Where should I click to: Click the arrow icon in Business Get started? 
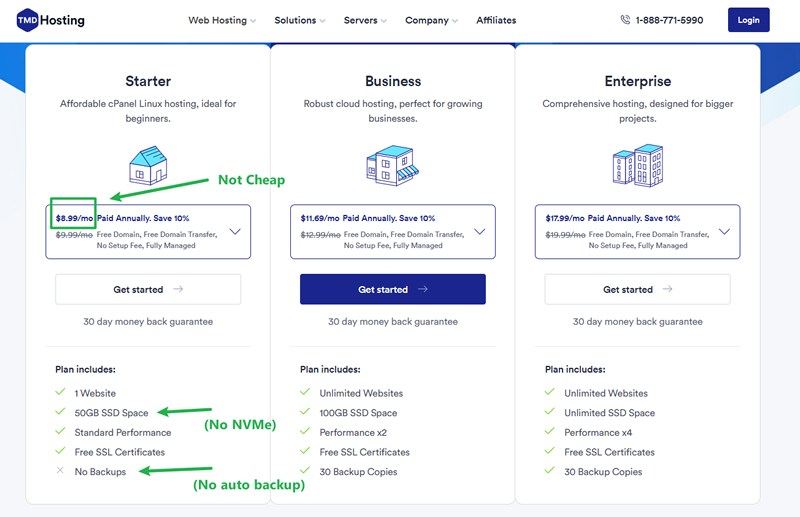pyautogui.click(x=422, y=289)
